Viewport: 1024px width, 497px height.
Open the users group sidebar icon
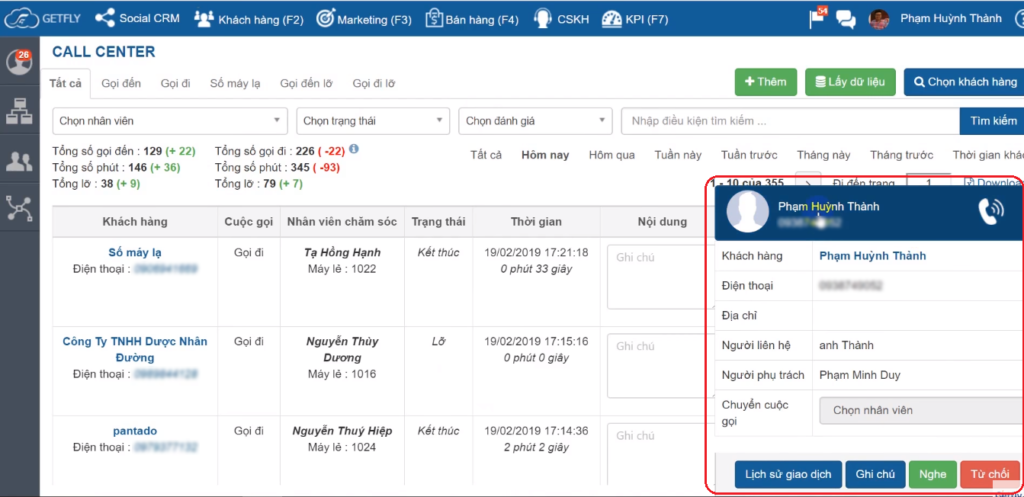pos(19,160)
